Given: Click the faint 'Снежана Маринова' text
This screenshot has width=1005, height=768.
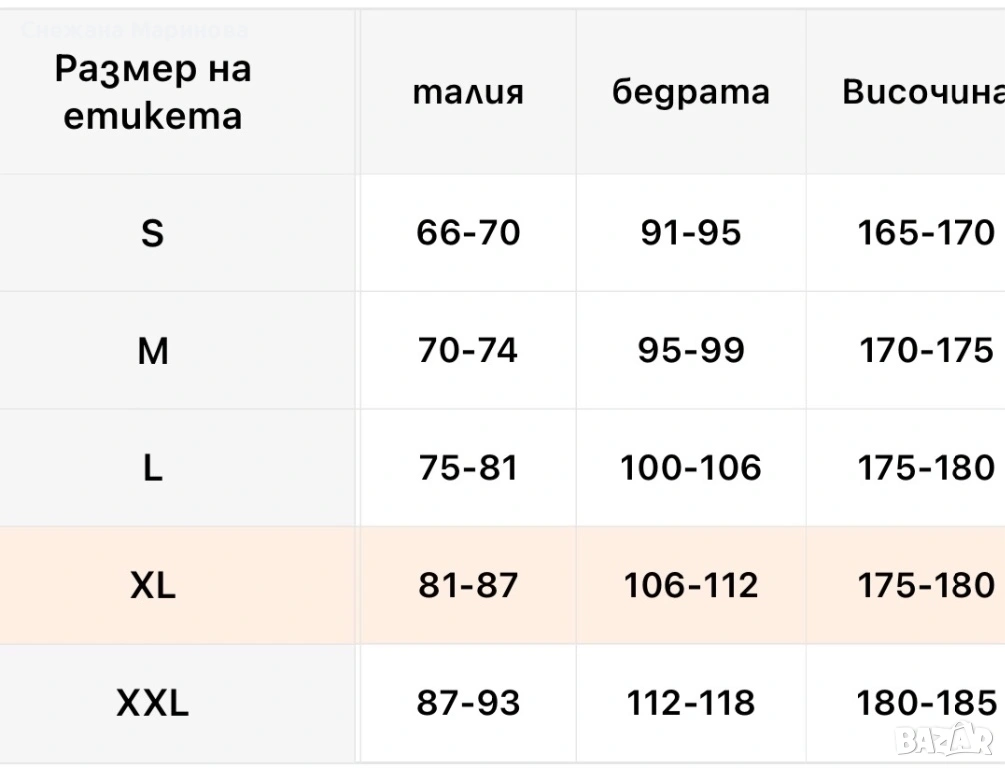Looking at the screenshot, I should pyautogui.click(x=135, y=30).
